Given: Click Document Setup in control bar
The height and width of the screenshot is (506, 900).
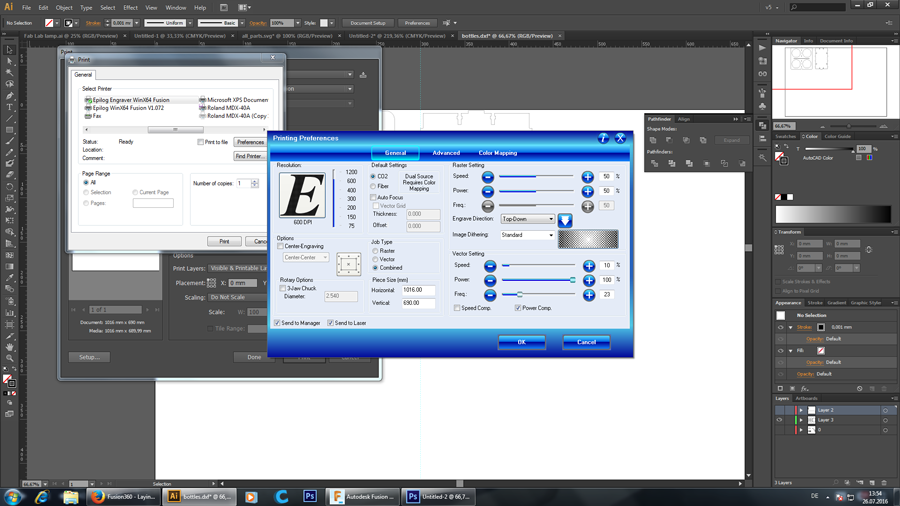Looking at the screenshot, I should point(368,23).
